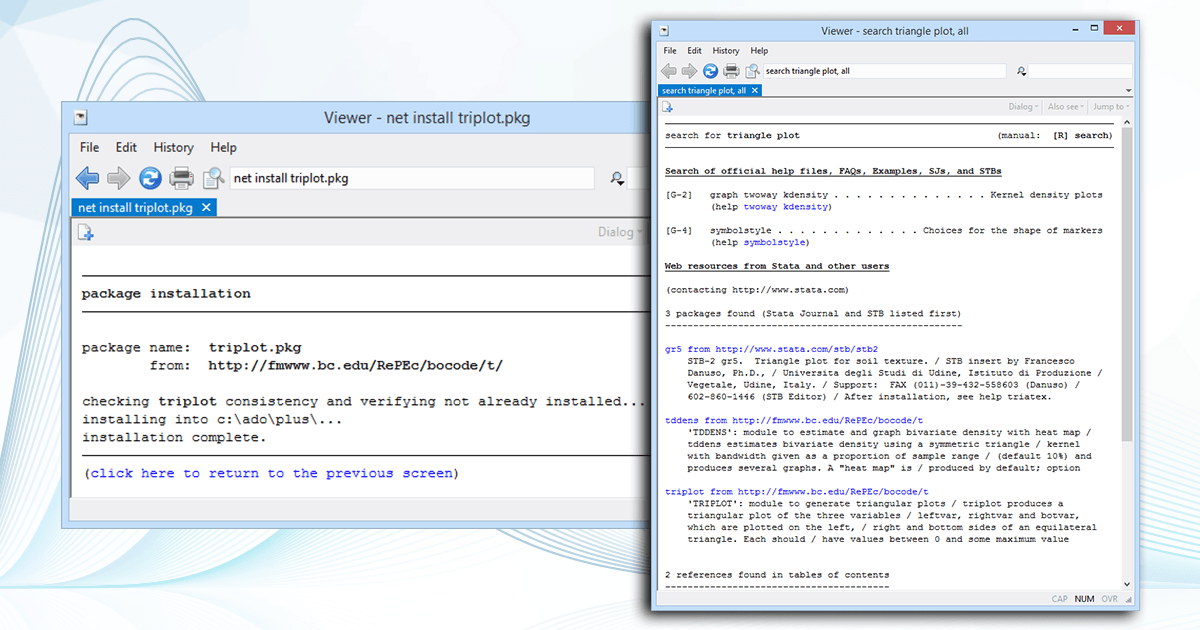Click 'installation complete.' text
The image size is (1200, 630).
pyautogui.click(x=174, y=437)
